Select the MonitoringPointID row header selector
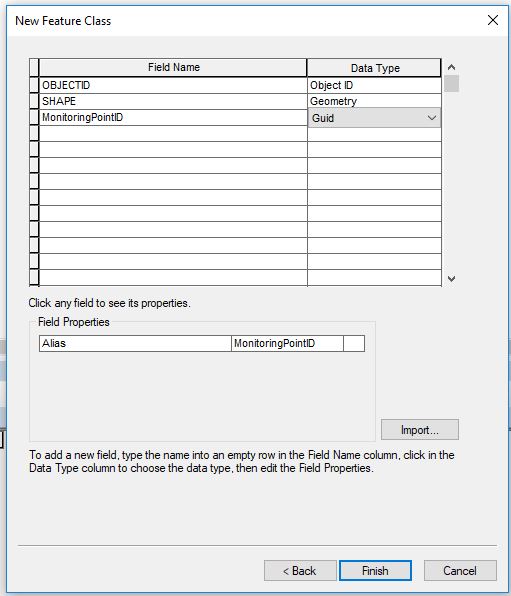This screenshot has width=511, height=596. [x=34, y=117]
